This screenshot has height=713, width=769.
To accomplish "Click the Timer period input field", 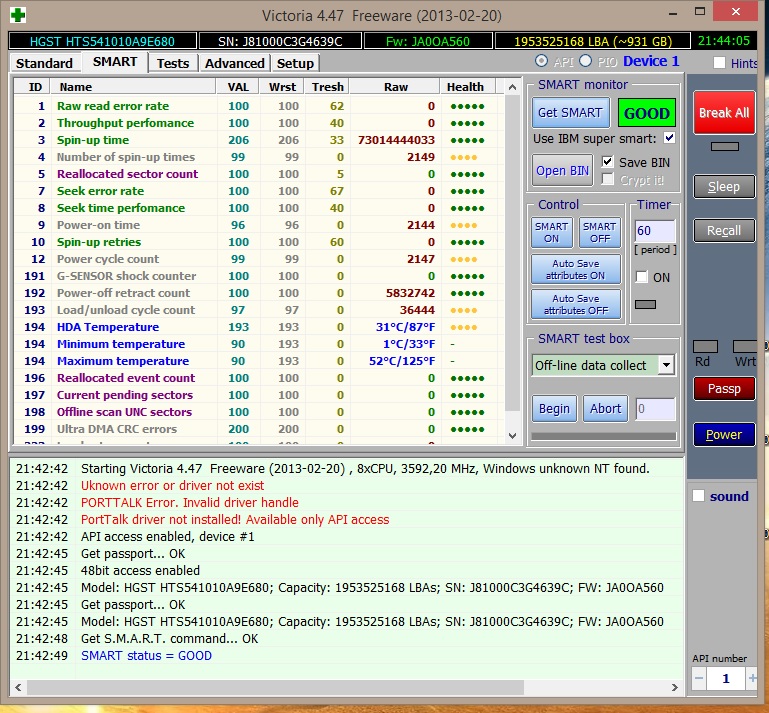I will [x=655, y=230].
